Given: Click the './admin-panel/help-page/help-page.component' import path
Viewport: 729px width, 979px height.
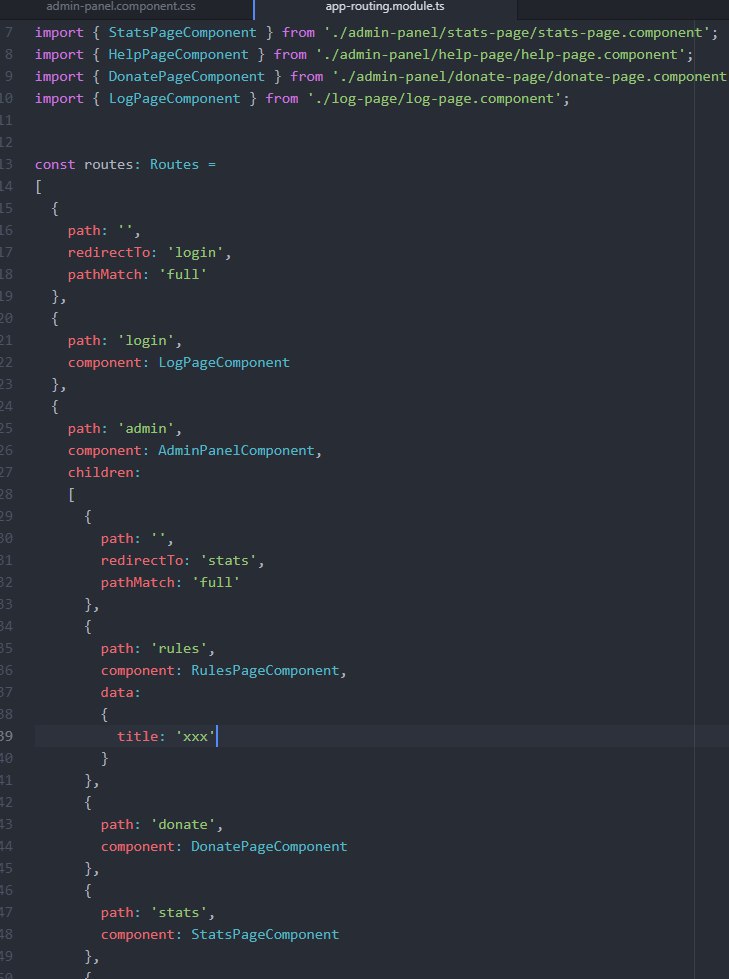Looking at the screenshot, I should point(500,54).
